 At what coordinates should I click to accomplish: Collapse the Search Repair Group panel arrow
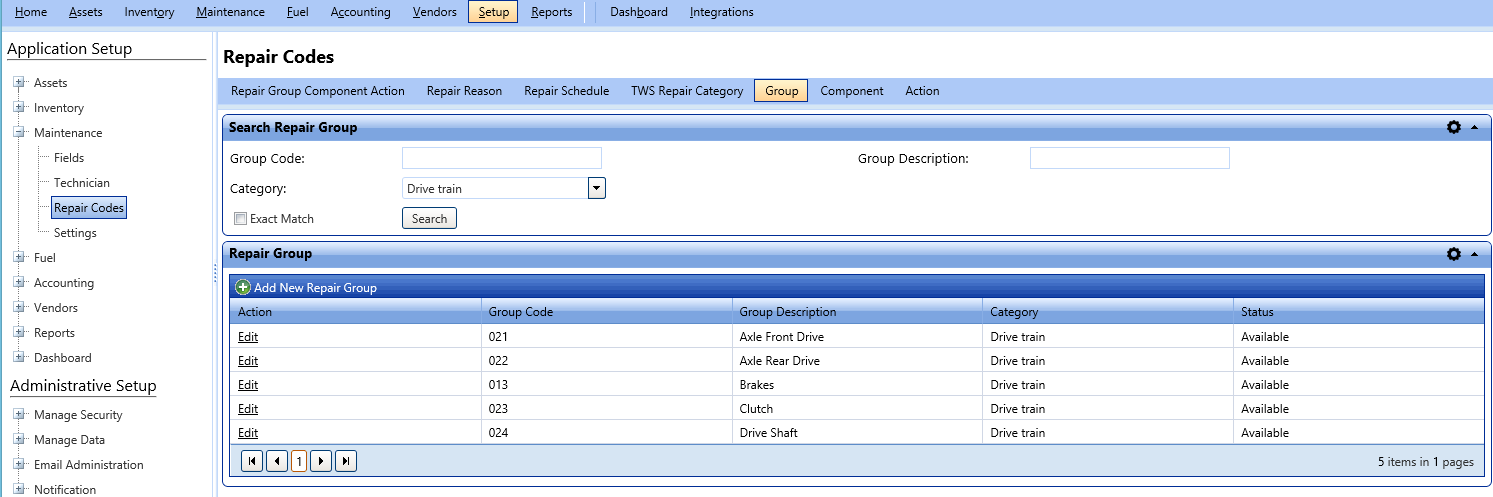point(1474,128)
